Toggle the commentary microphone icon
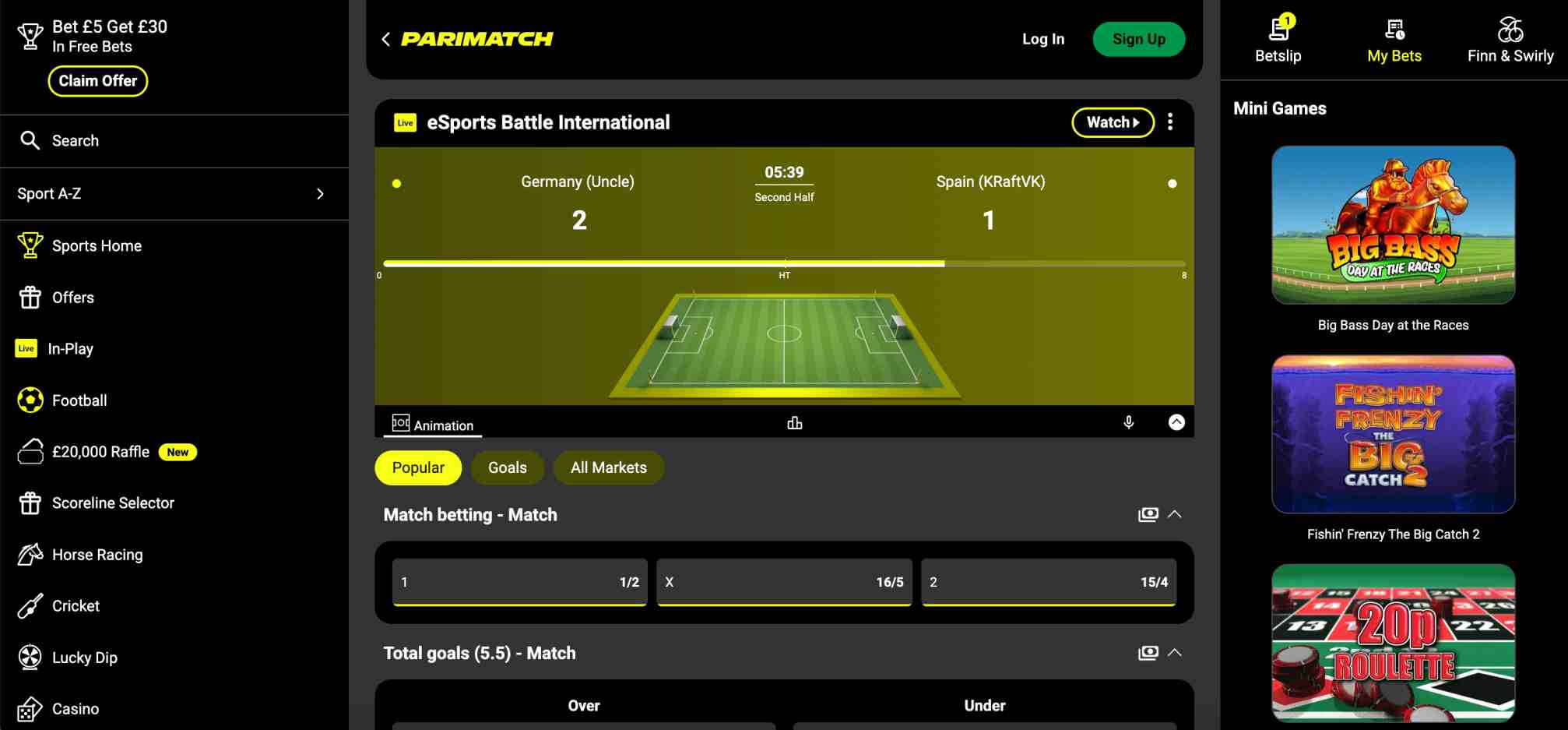This screenshot has height=730, width=1568. pos(1128,422)
